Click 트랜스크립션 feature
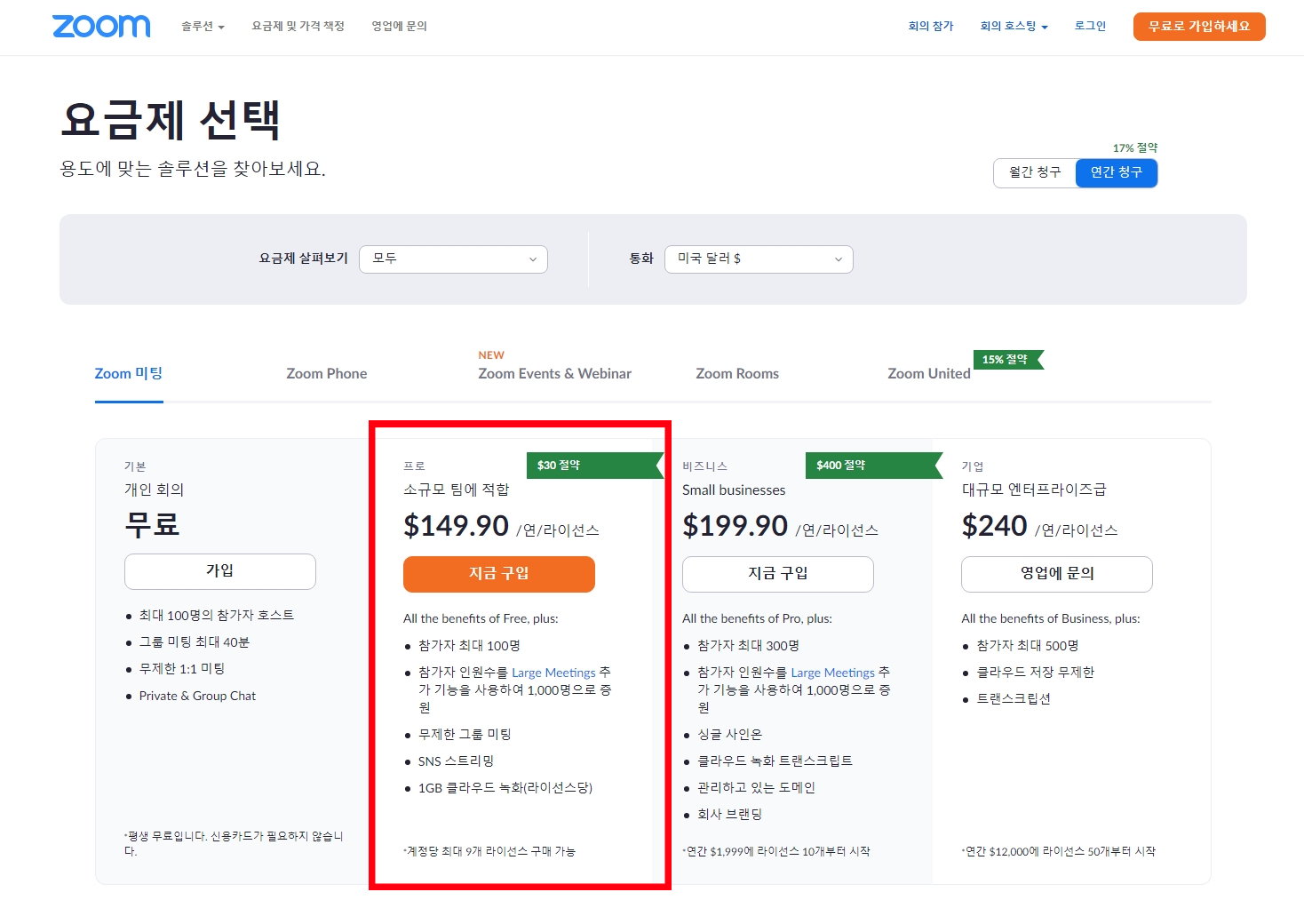This screenshot has width=1304, height=924. [1014, 699]
